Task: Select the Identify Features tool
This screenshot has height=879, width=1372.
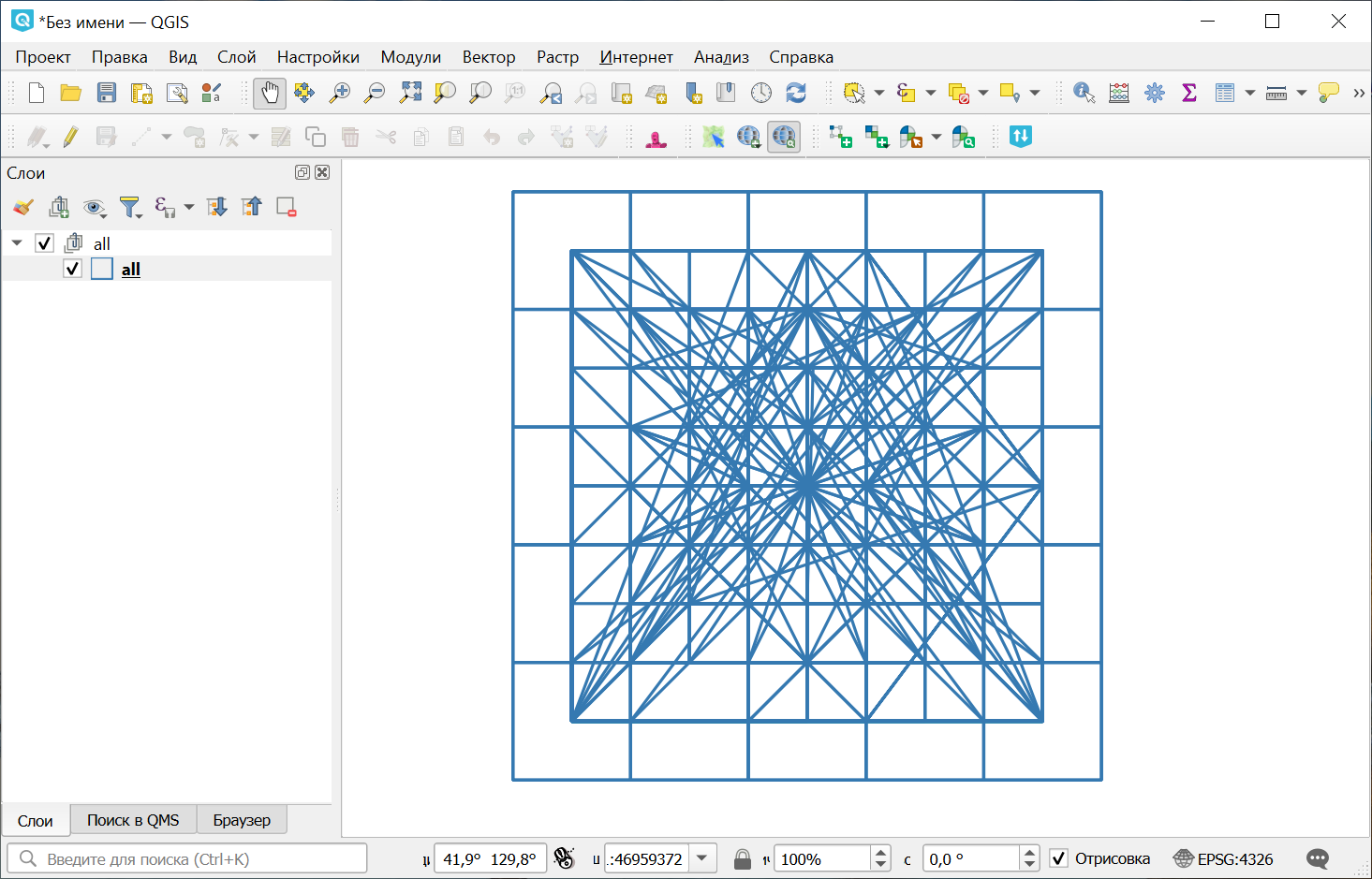Action: coord(1084,93)
